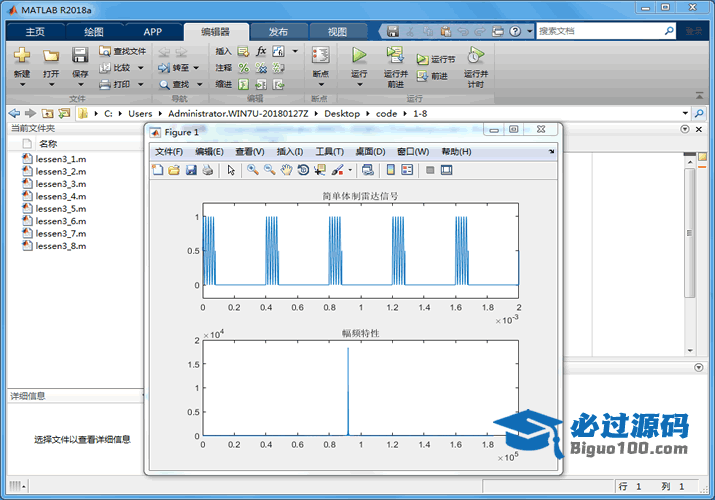Switch to the Home (主页) tab
715x500 pixels.
click(36, 32)
